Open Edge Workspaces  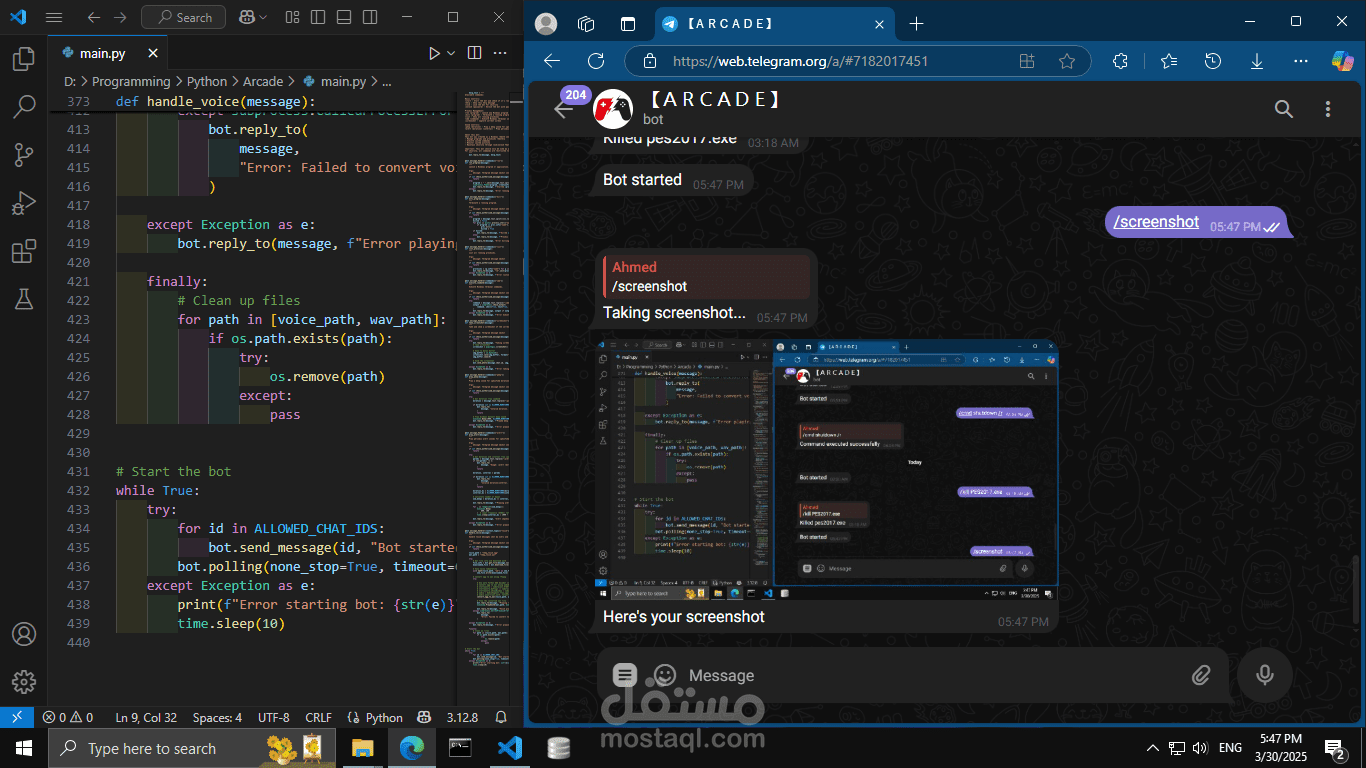(x=587, y=23)
